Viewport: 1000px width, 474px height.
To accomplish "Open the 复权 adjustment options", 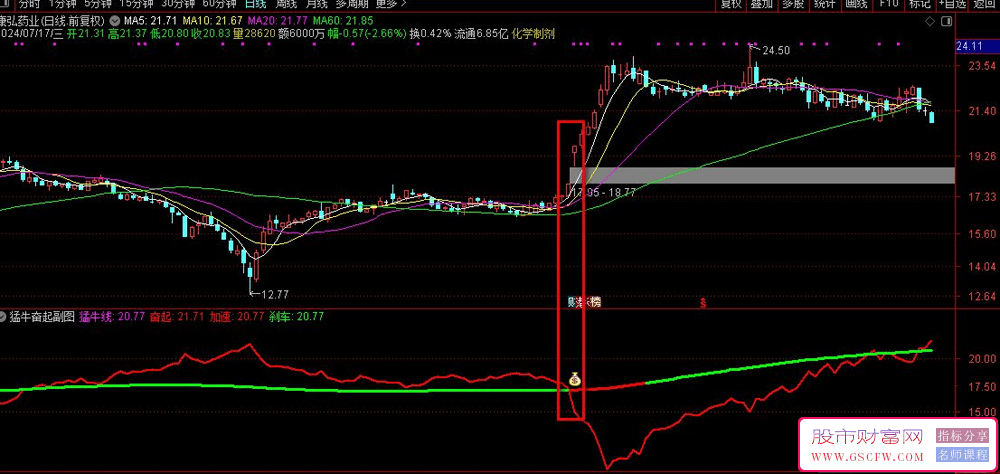I will pos(731,3).
